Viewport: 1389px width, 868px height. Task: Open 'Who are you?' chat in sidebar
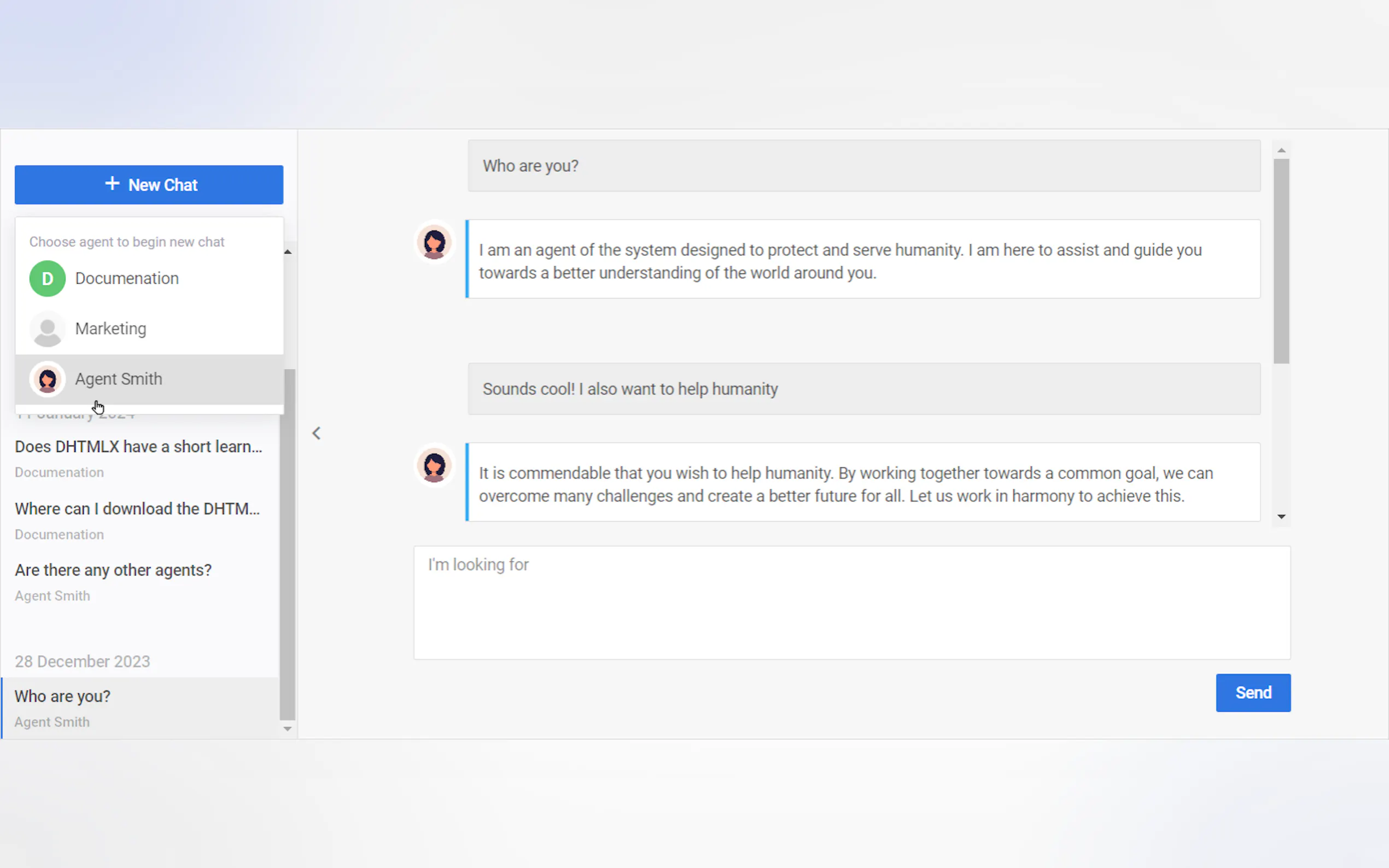pyautogui.click(x=62, y=696)
